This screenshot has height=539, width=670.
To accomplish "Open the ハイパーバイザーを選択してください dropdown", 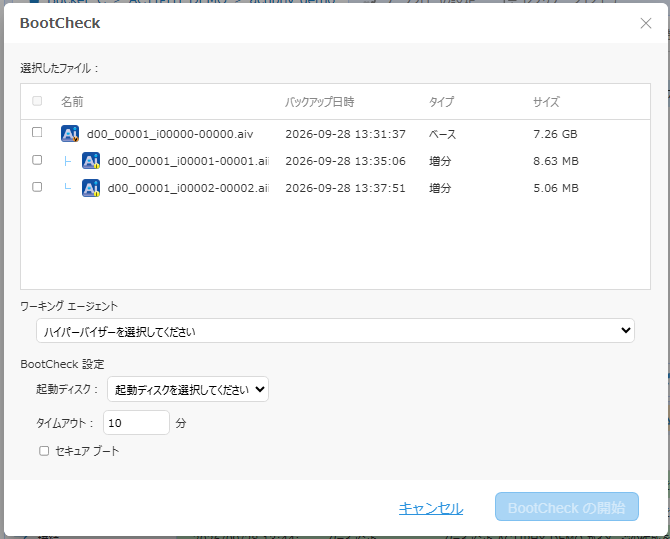I will (x=335, y=330).
